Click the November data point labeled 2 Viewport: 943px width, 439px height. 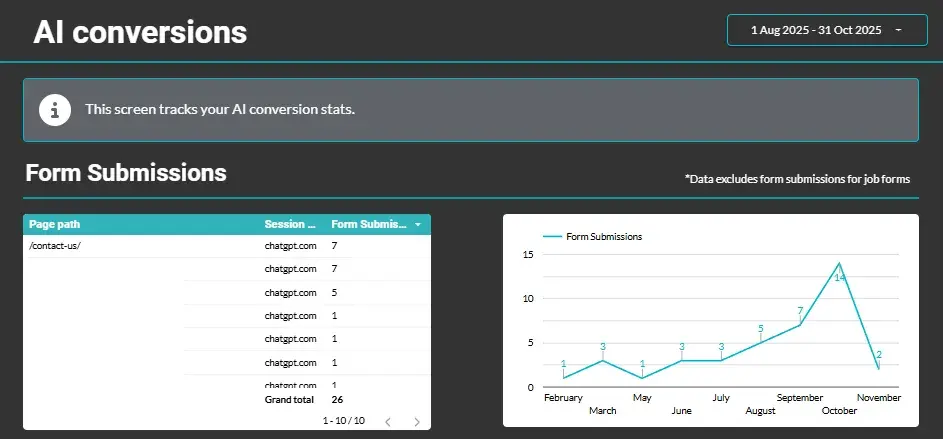(879, 369)
